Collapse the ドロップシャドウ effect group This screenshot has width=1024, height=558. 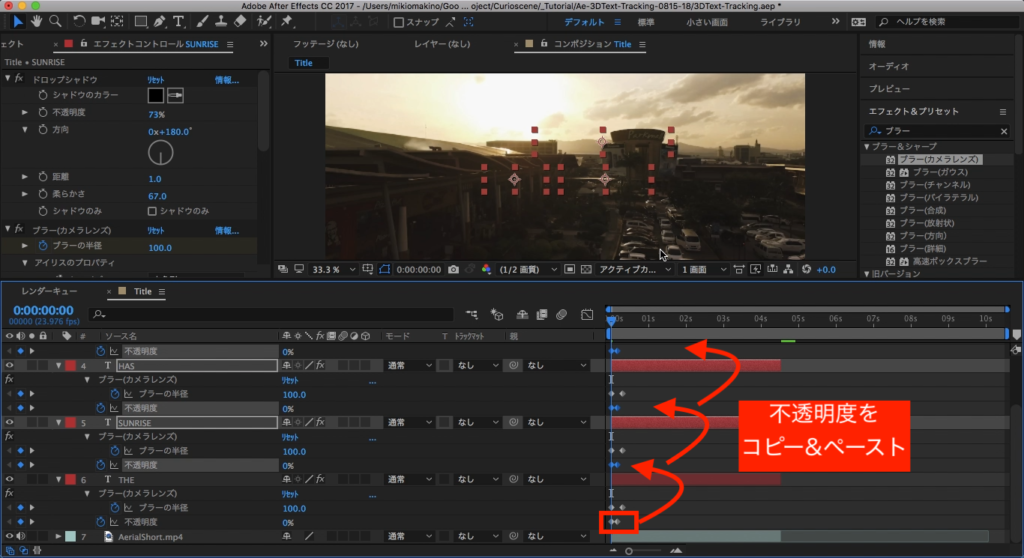pyautogui.click(x=7, y=78)
